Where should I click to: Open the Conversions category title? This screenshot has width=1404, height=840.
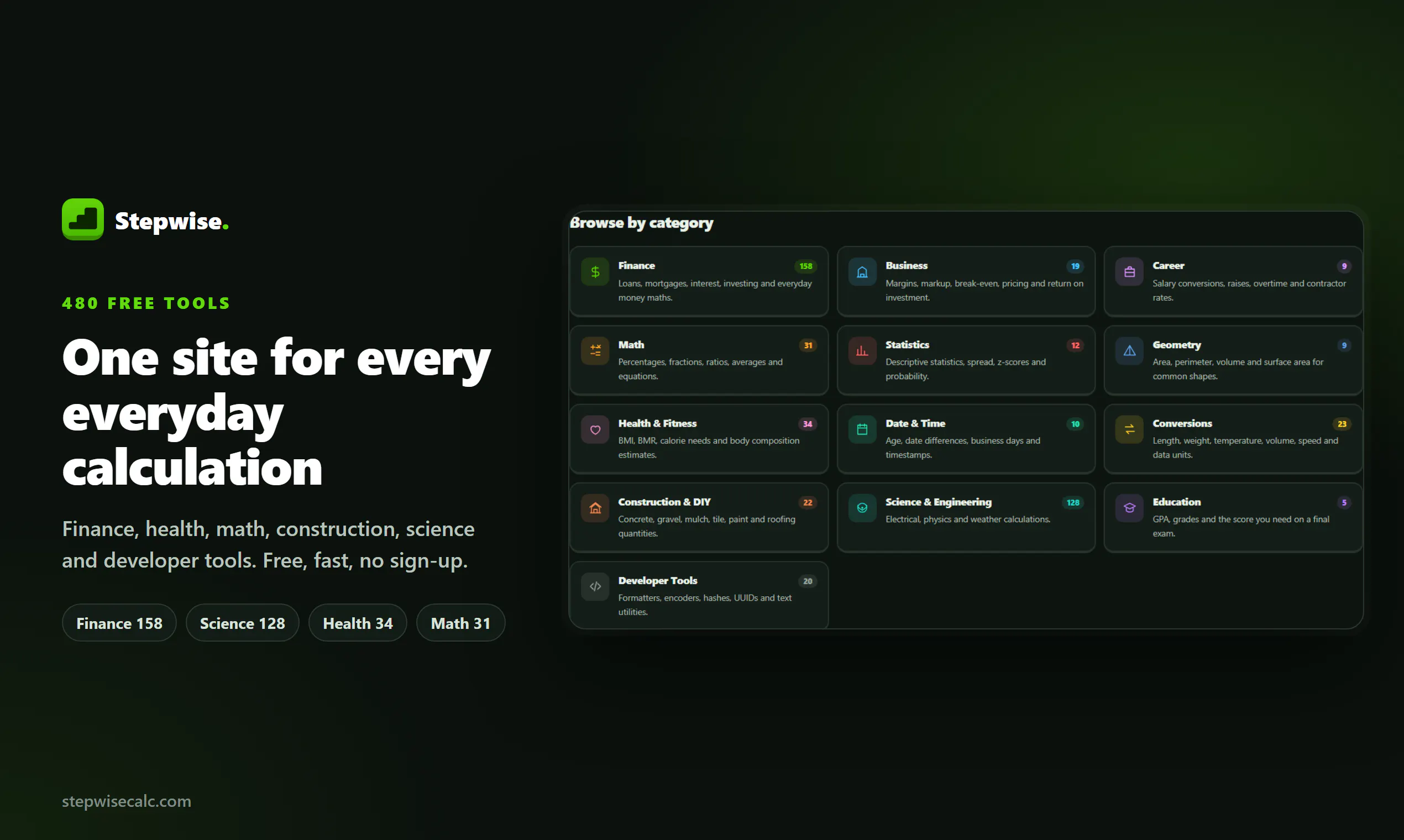1182,423
